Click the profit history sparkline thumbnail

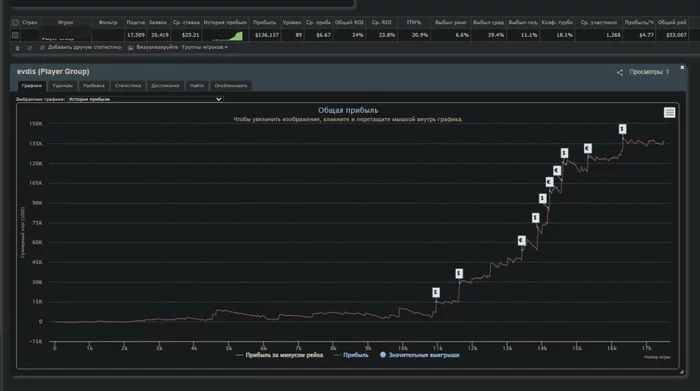click(x=228, y=35)
